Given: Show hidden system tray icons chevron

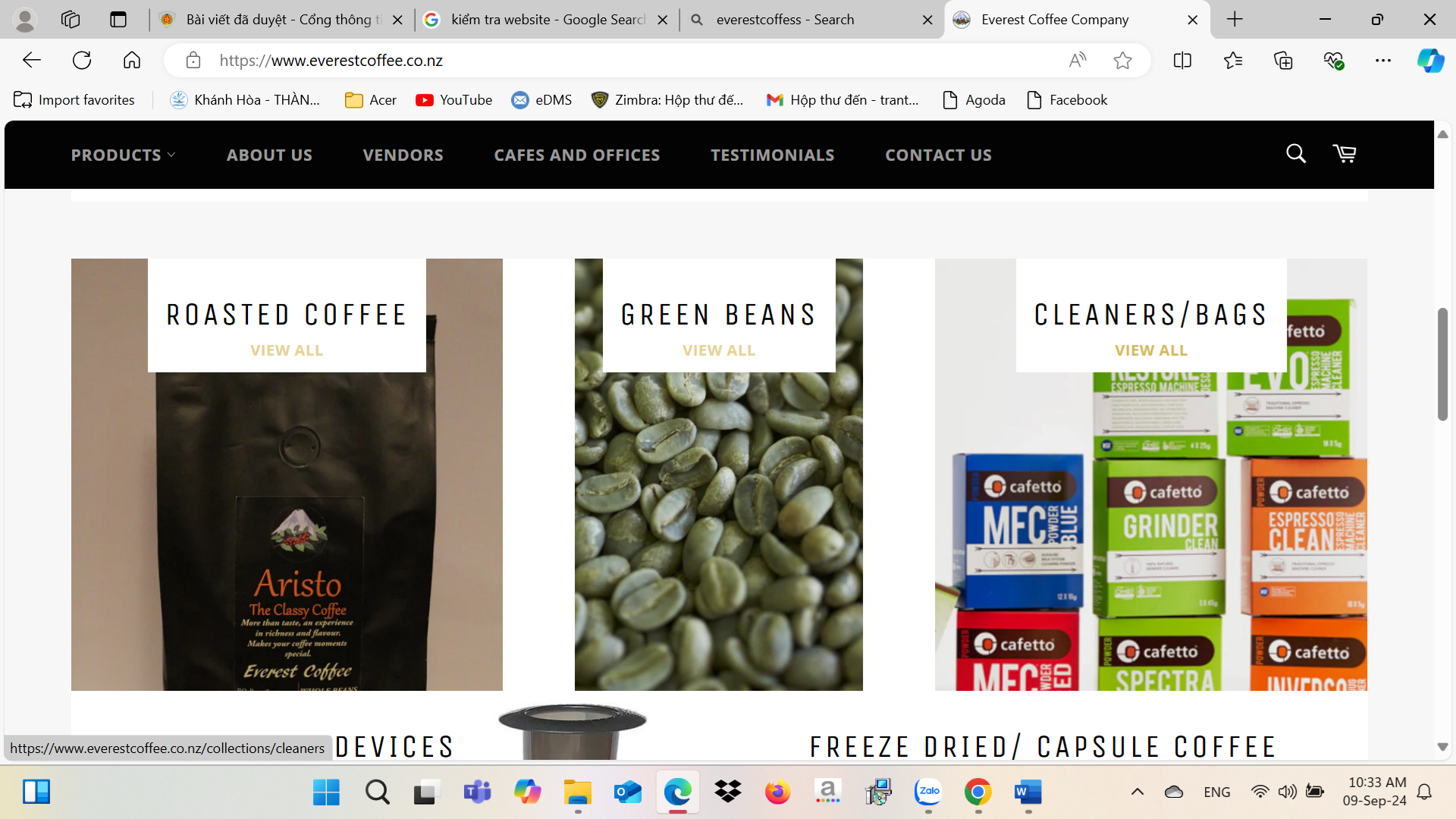Looking at the screenshot, I should pos(1137,792).
